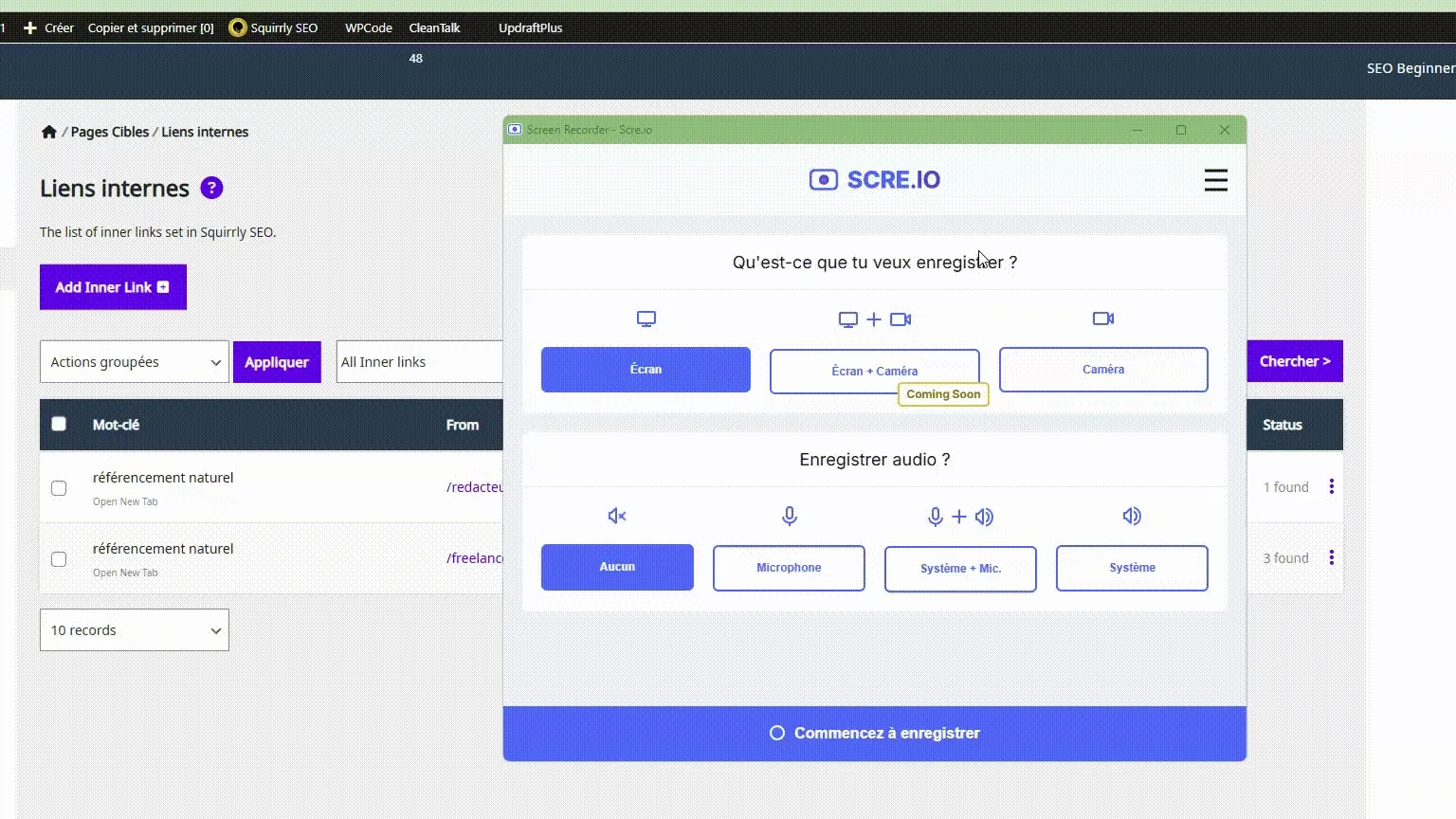Select the Caméra recording option
This screenshot has height=819, width=1456.
1103,370
